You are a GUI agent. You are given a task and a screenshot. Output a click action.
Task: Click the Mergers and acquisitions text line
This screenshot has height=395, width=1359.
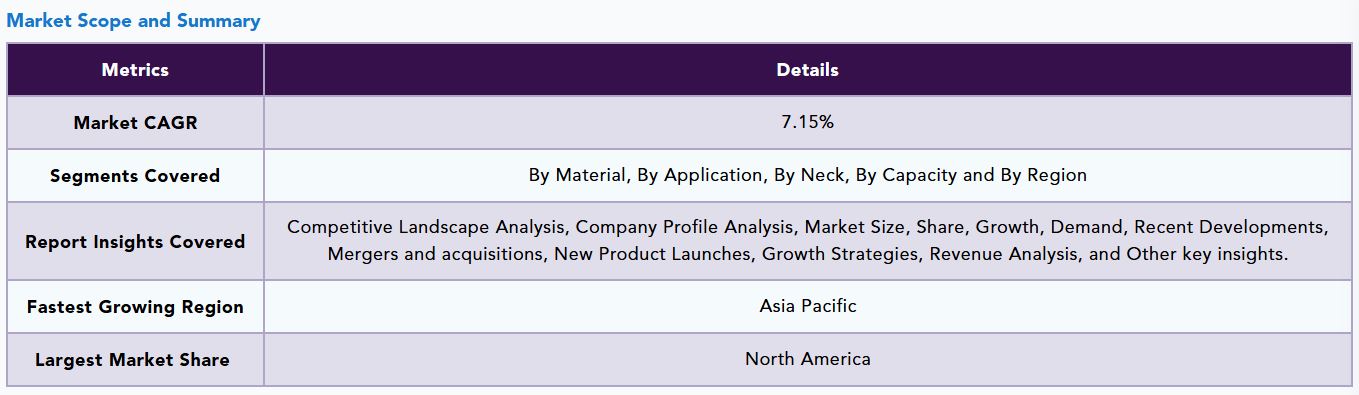click(808, 254)
